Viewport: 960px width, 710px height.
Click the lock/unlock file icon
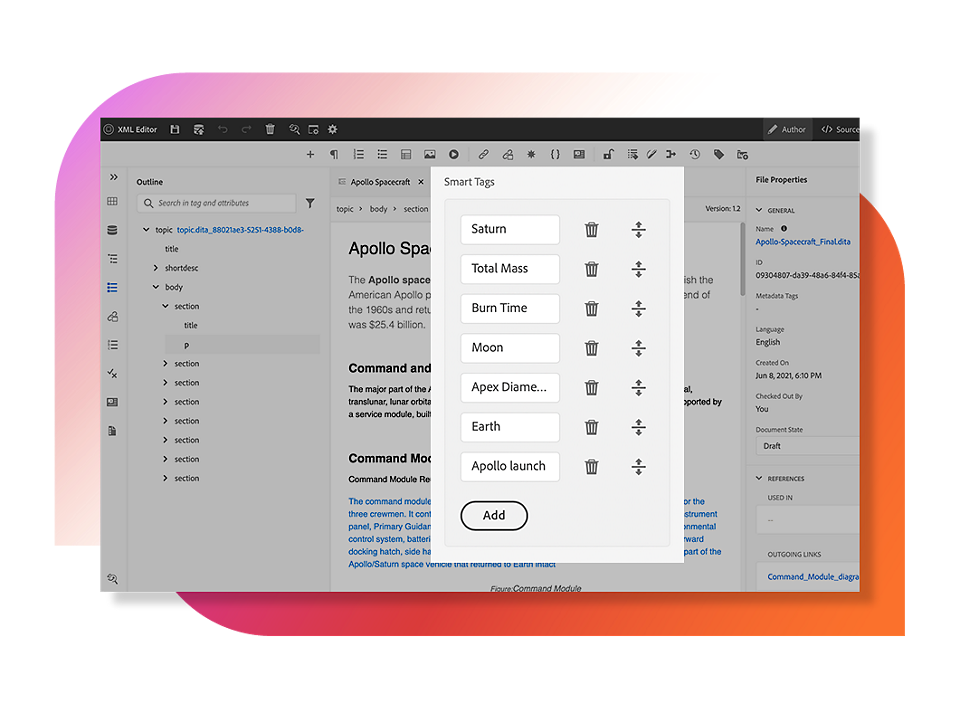[x=608, y=154]
